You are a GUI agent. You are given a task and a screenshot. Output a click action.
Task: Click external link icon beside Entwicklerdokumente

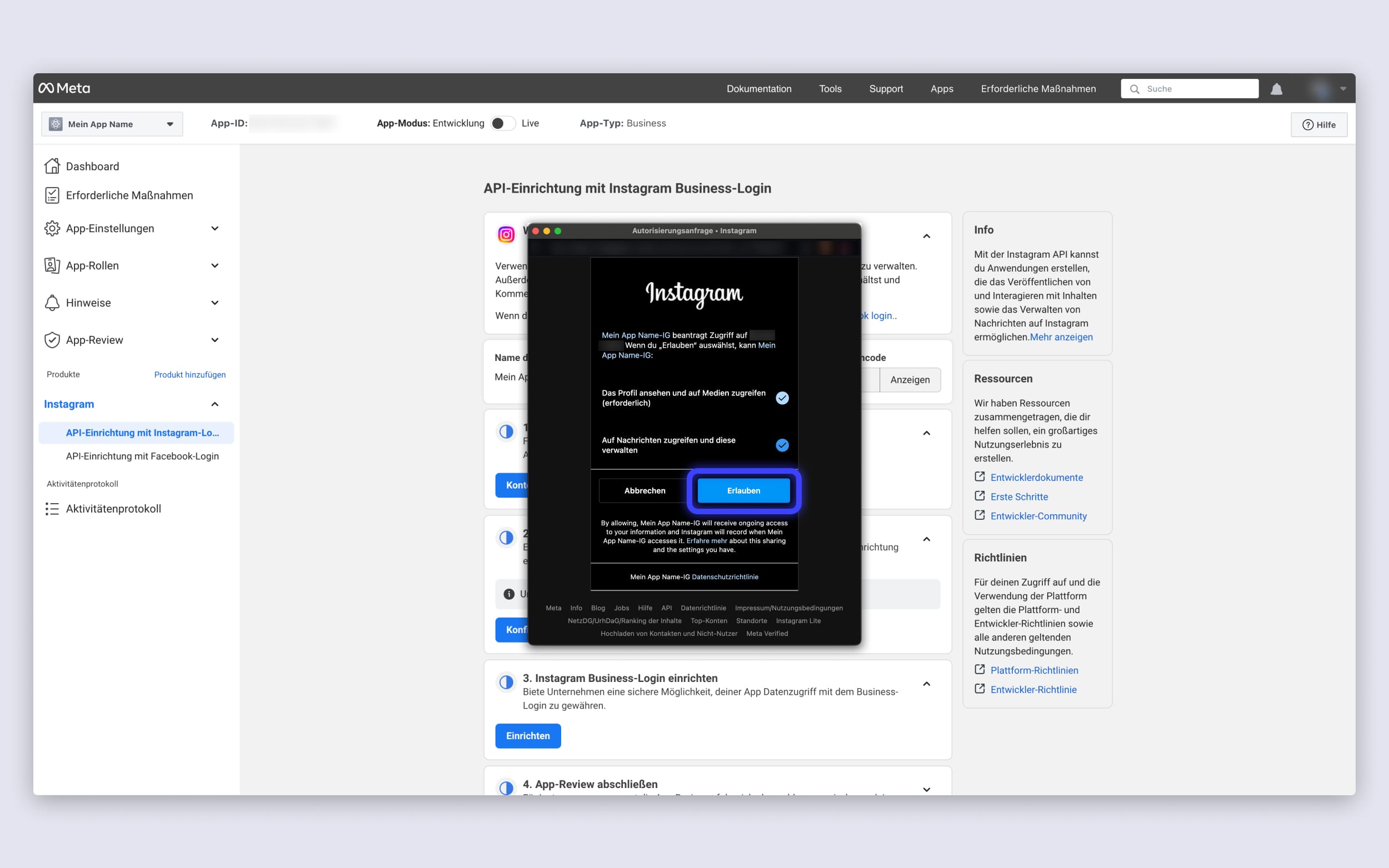point(980,476)
